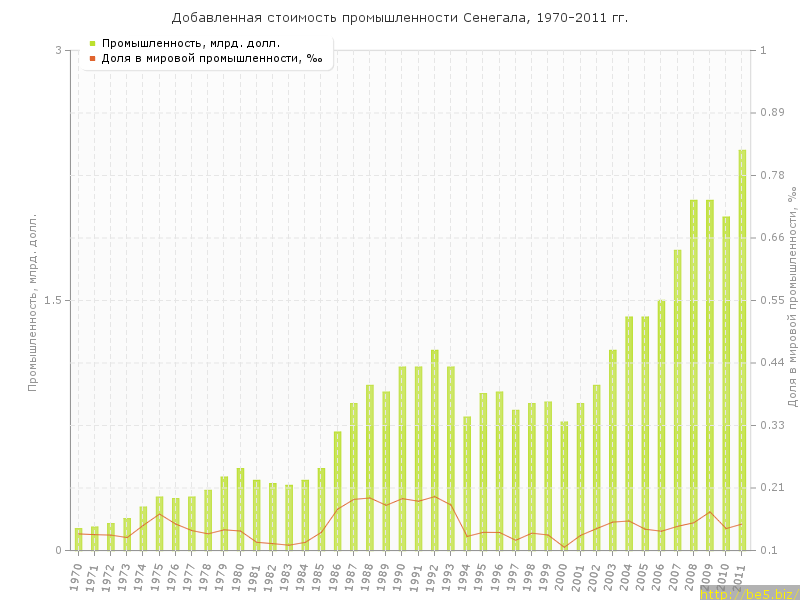The width and height of the screenshot is (800, 600).
Task: Click the right vertical axis title
Action: (792, 300)
